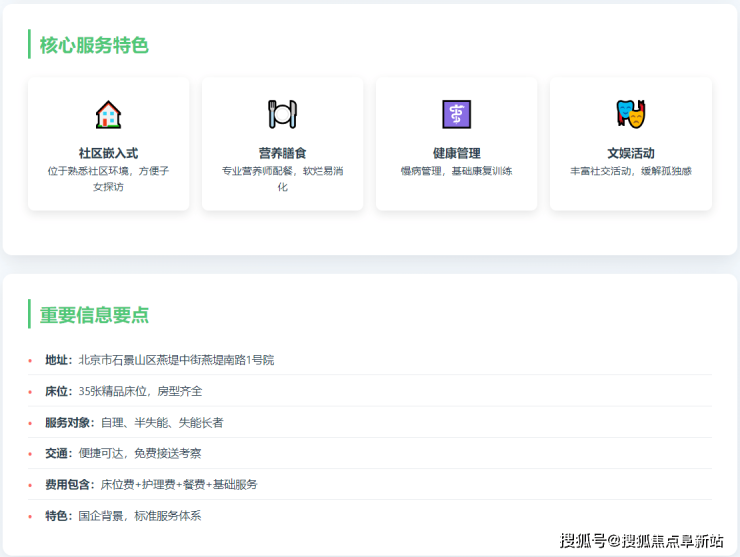The width and height of the screenshot is (740, 557).
Task: Click the theater masks icon
Action: coord(630,114)
